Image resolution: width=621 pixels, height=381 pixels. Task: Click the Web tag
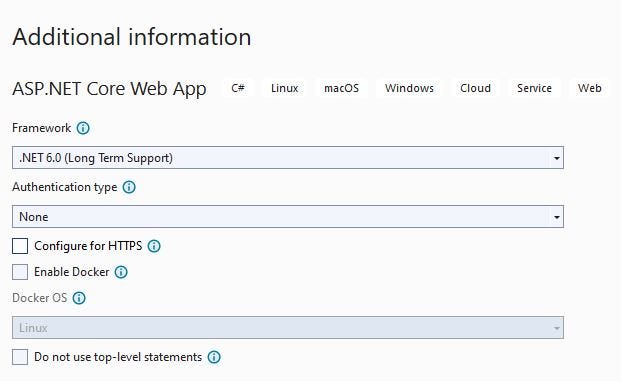(x=589, y=88)
